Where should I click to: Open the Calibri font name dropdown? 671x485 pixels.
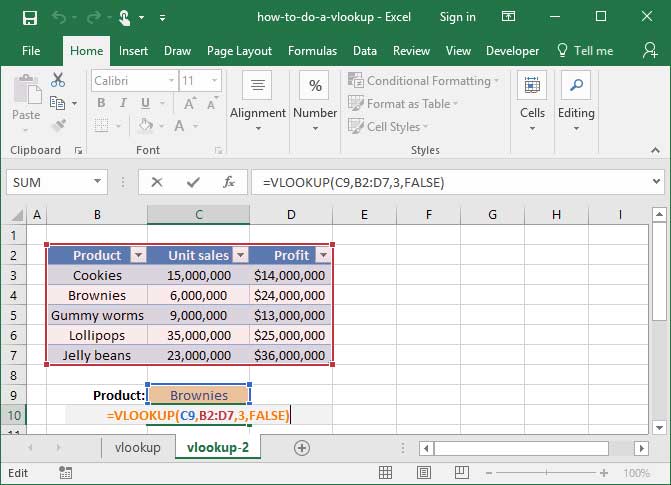pos(171,80)
